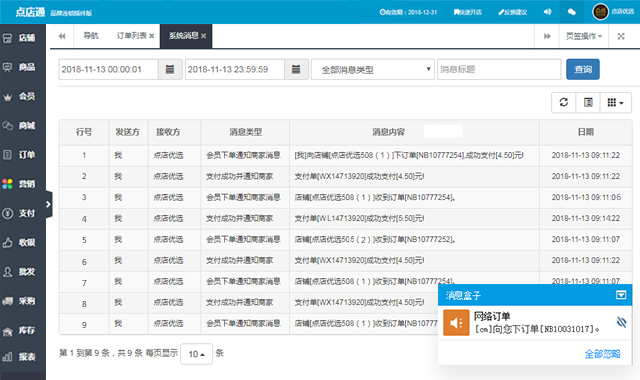Click the end date input field

(x=235, y=69)
